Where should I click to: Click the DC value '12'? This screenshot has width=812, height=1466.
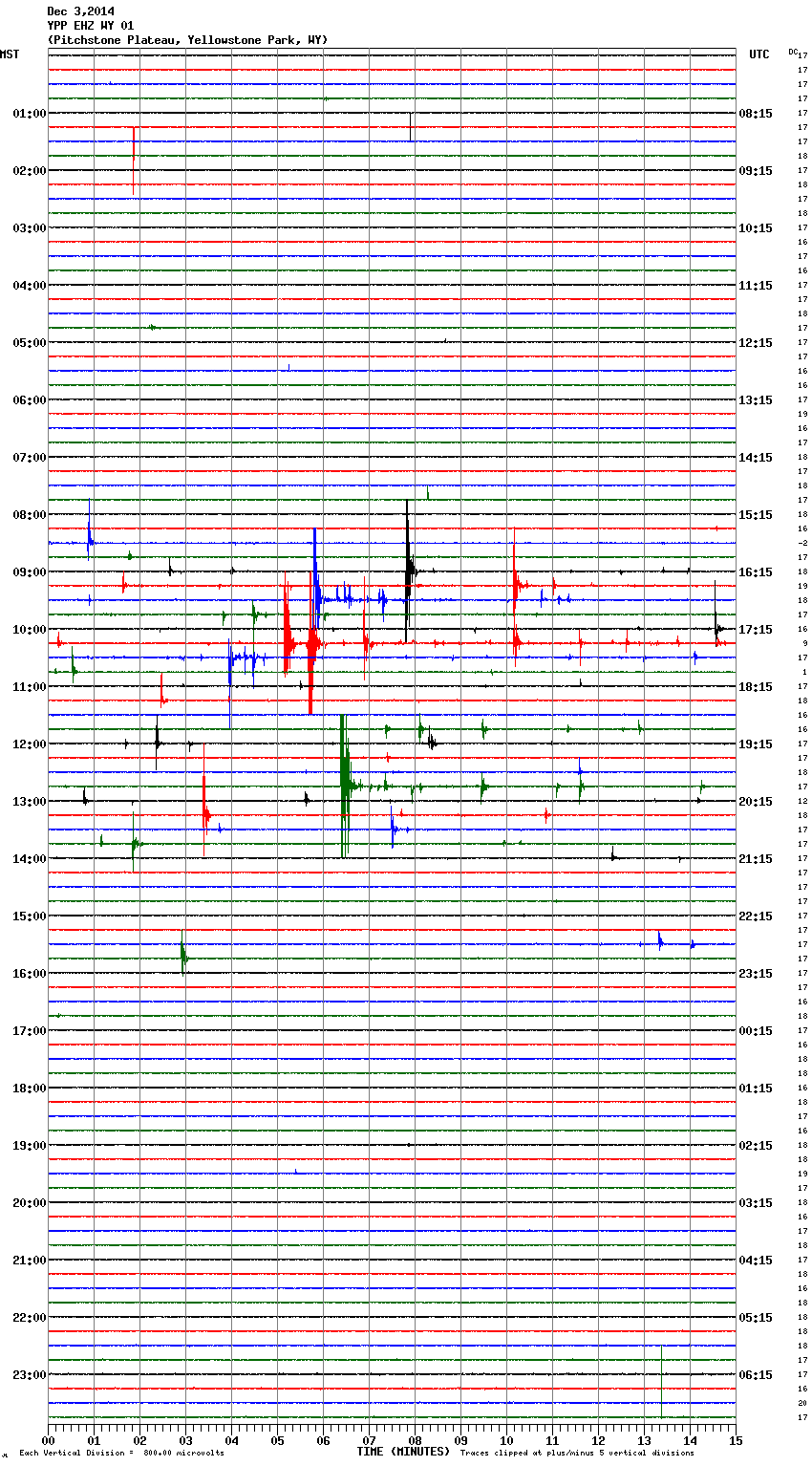click(803, 801)
